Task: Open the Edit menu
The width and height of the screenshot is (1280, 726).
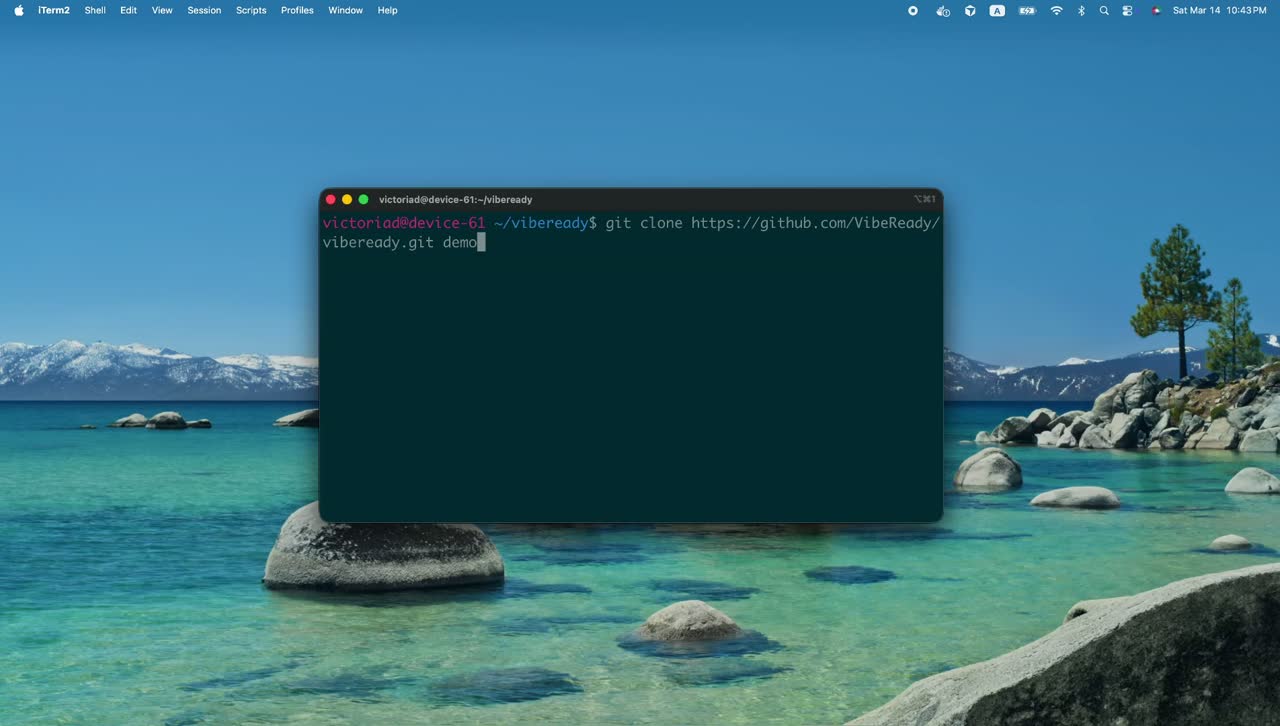Action: [x=129, y=10]
